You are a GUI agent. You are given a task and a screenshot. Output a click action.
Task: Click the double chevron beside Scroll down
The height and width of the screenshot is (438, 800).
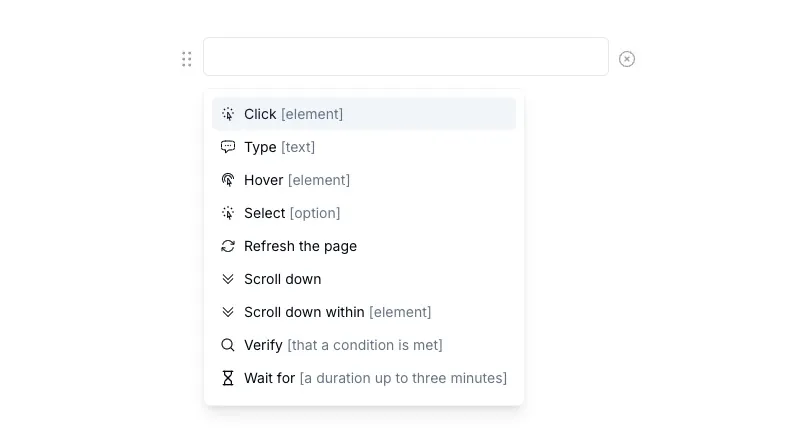pyautogui.click(x=228, y=279)
